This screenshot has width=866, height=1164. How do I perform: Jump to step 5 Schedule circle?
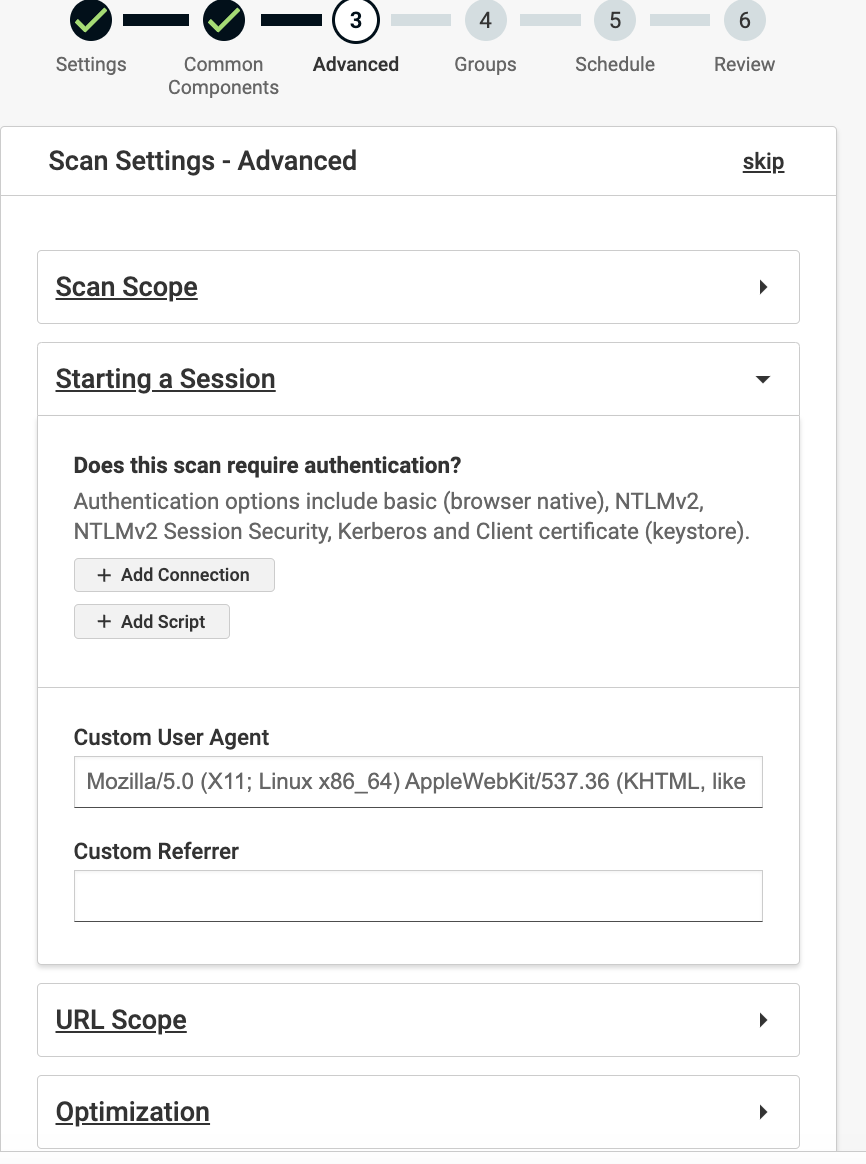coord(615,21)
